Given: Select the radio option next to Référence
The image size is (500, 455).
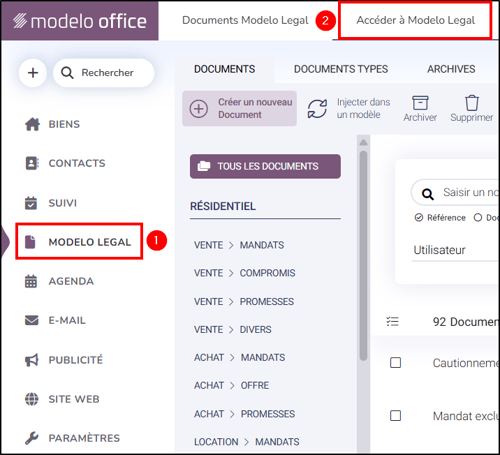Looking at the screenshot, I should [x=478, y=218].
